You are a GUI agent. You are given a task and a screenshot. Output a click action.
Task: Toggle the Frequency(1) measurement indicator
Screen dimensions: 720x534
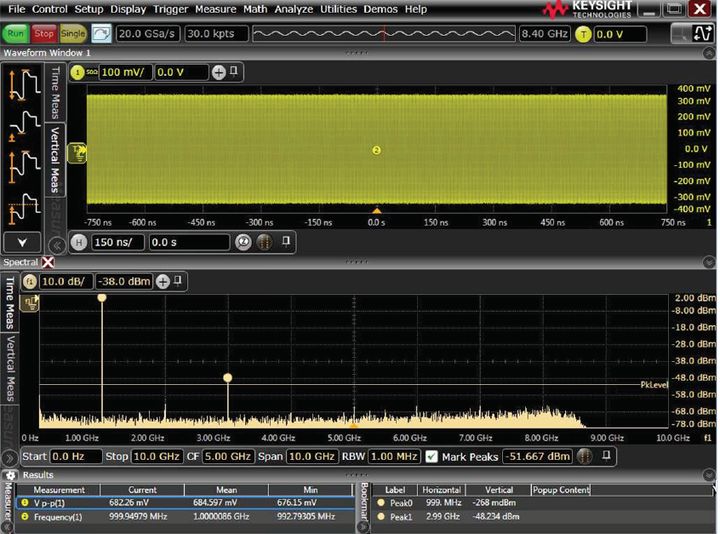(x=25, y=517)
